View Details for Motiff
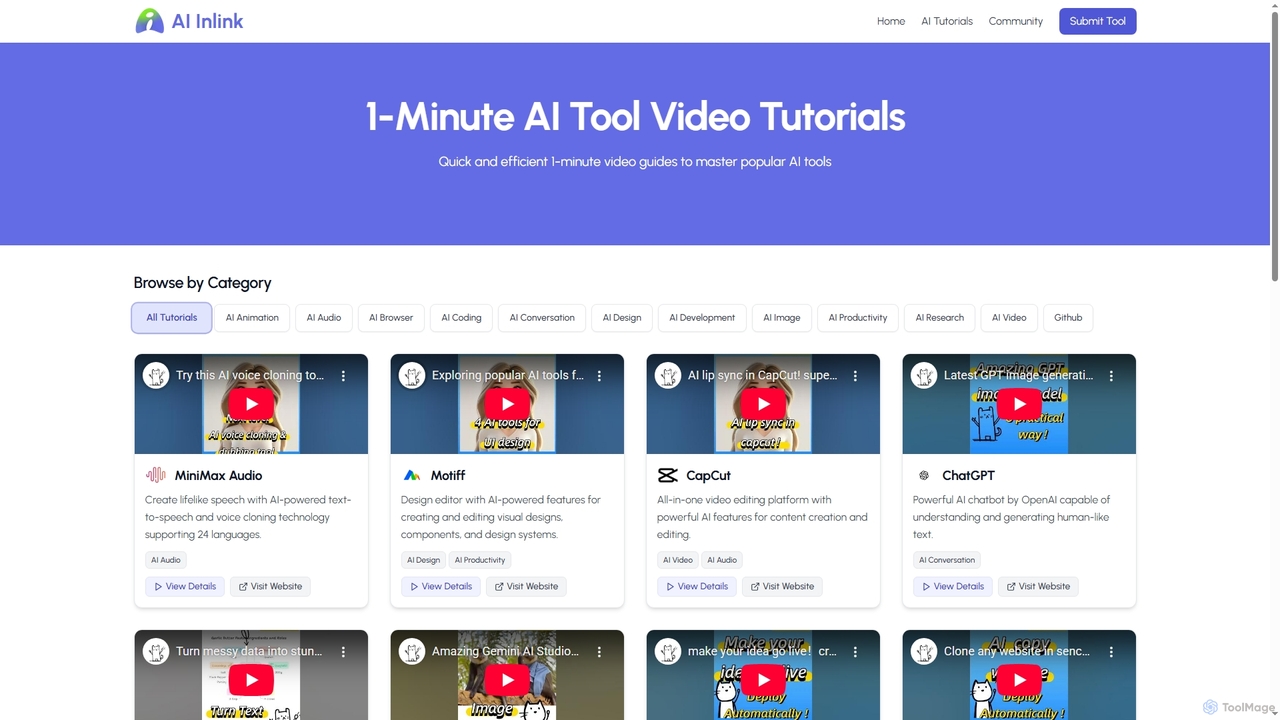This screenshot has height=720, width=1280. pos(441,587)
